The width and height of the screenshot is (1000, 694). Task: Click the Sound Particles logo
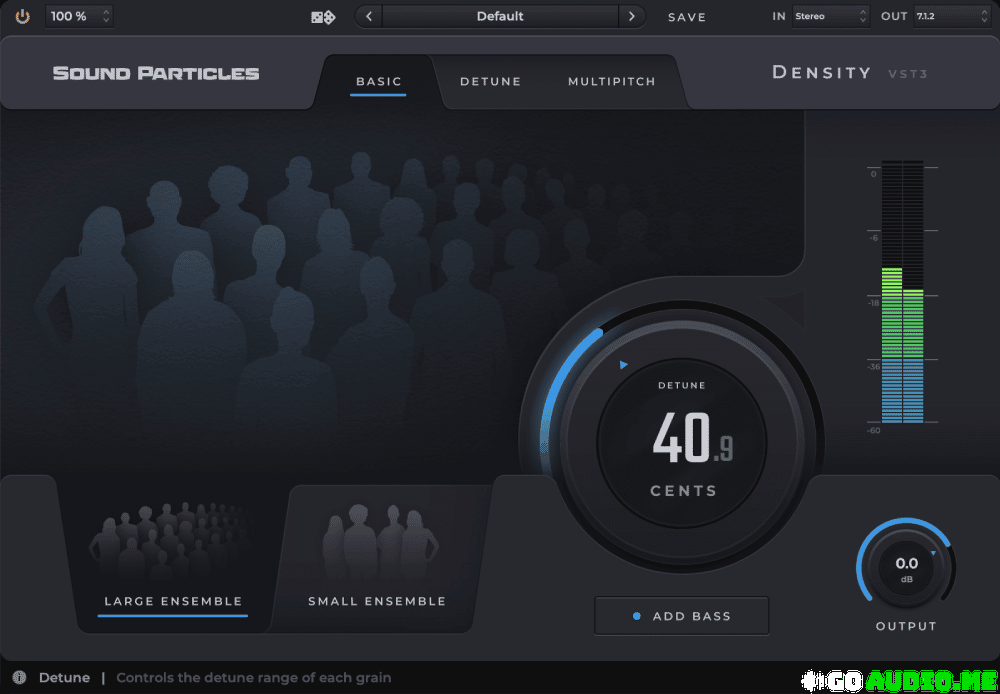tap(156, 73)
